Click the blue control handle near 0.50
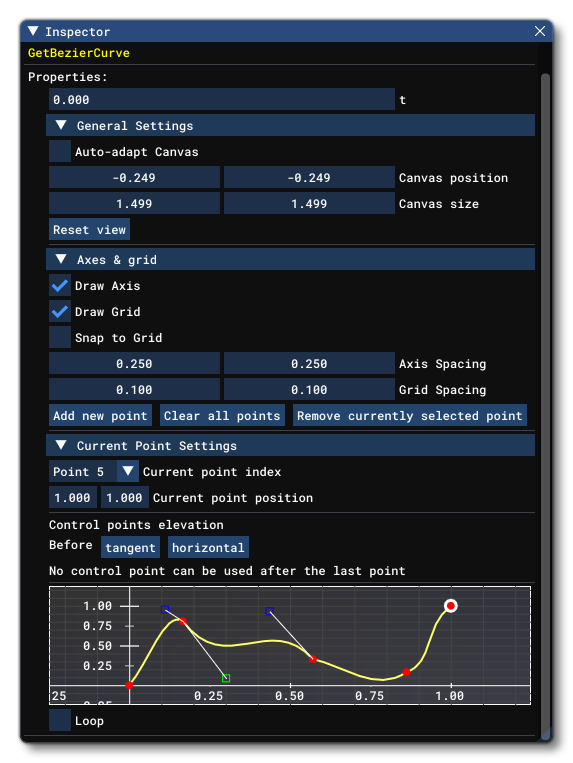 [x=269, y=611]
